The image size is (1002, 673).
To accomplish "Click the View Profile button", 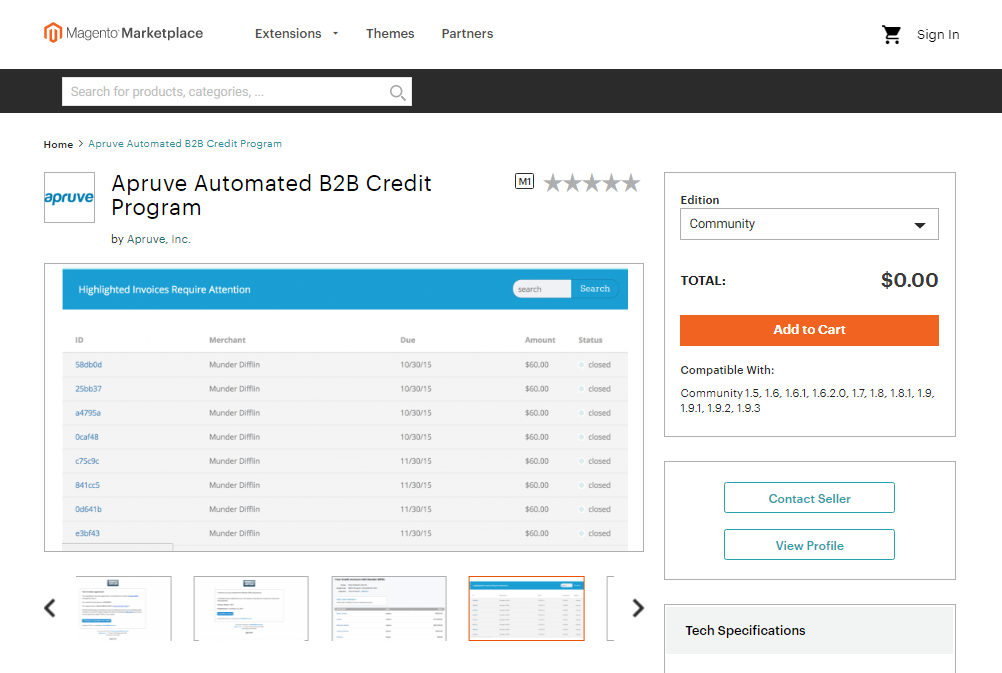I will pos(809,545).
